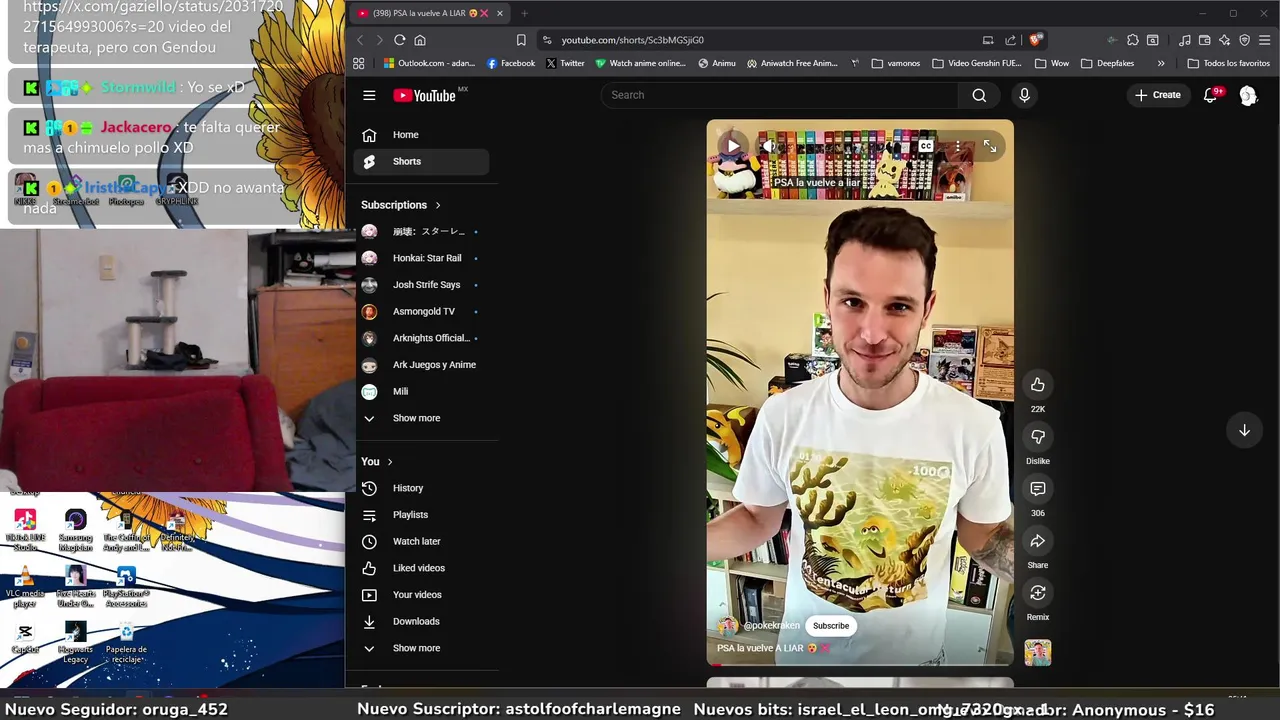Enter fullscreen for the short
1280x720 pixels.
coord(990,146)
